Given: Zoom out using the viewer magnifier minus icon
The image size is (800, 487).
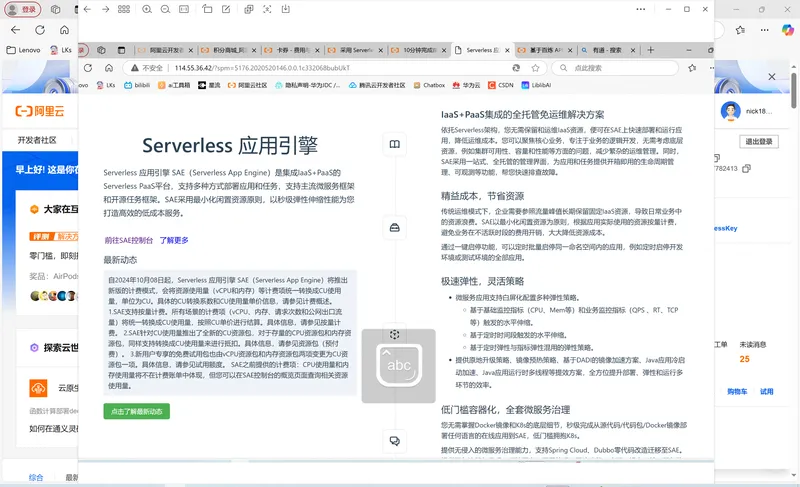Looking at the screenshot, I should pos(165,9).
